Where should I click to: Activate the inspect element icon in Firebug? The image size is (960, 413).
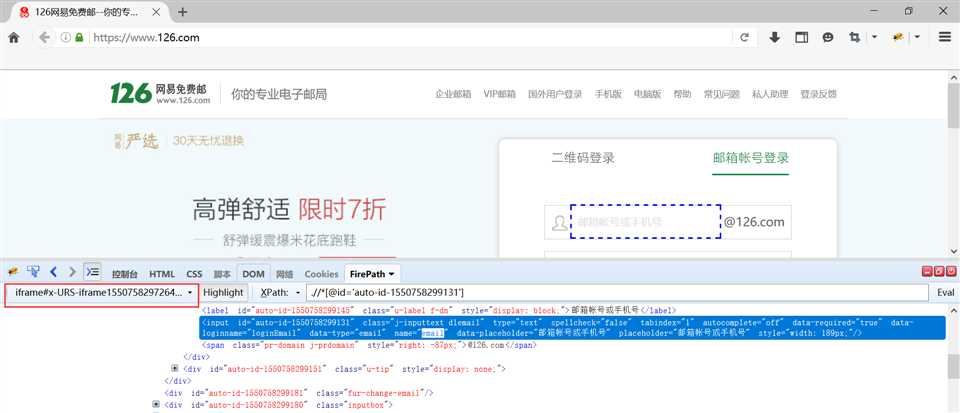coord(33,272)
